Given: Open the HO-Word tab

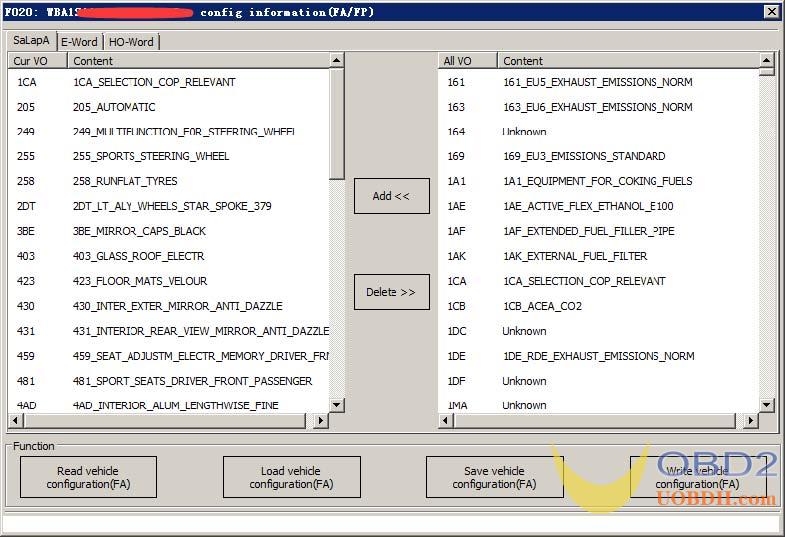Looking at the screenshot, I should click(x=131, y=42).
